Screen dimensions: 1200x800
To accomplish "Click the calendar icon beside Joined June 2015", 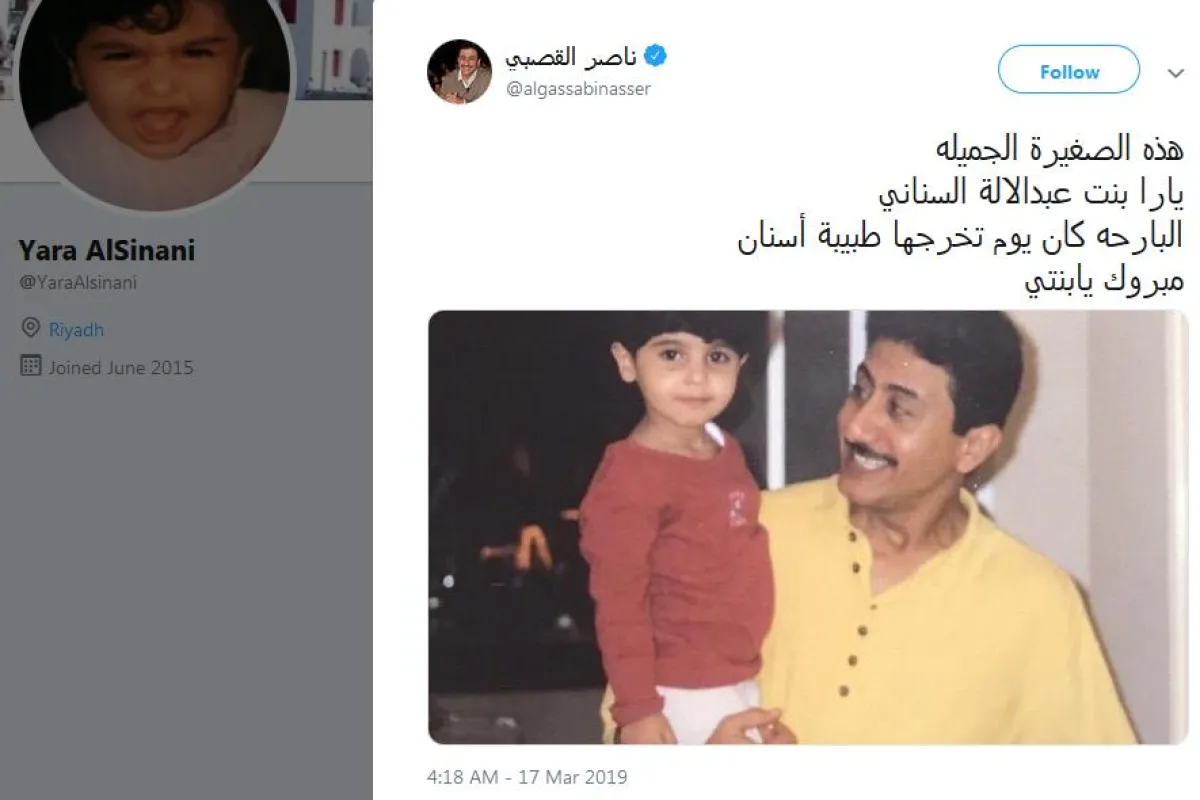I will [x=31, y=366].
